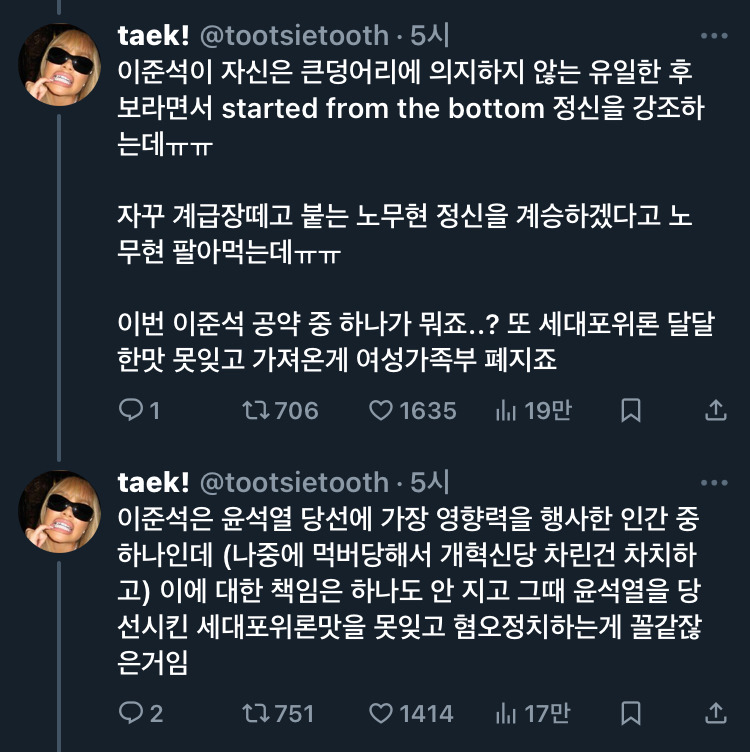
Task: Share the first tweet via share icon
Action: pyautogui.click(x=716, y=410)
